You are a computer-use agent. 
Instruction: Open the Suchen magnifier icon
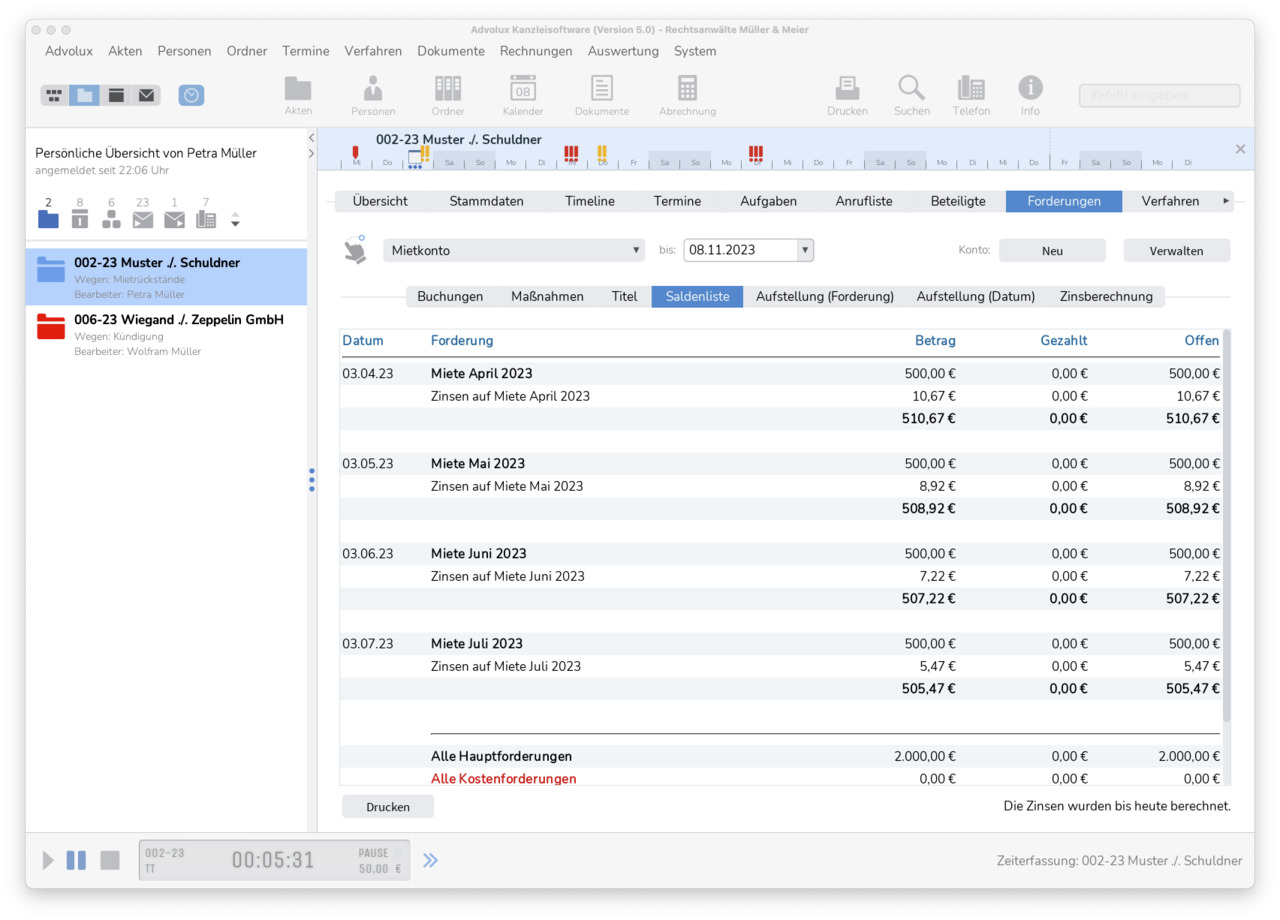pyautogui.click(x=911, y=89)
